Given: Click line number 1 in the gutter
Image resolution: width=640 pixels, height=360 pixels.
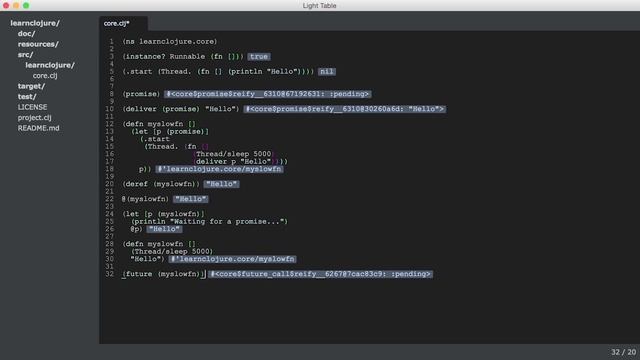Looking at the screenshot, I should 111,42.
